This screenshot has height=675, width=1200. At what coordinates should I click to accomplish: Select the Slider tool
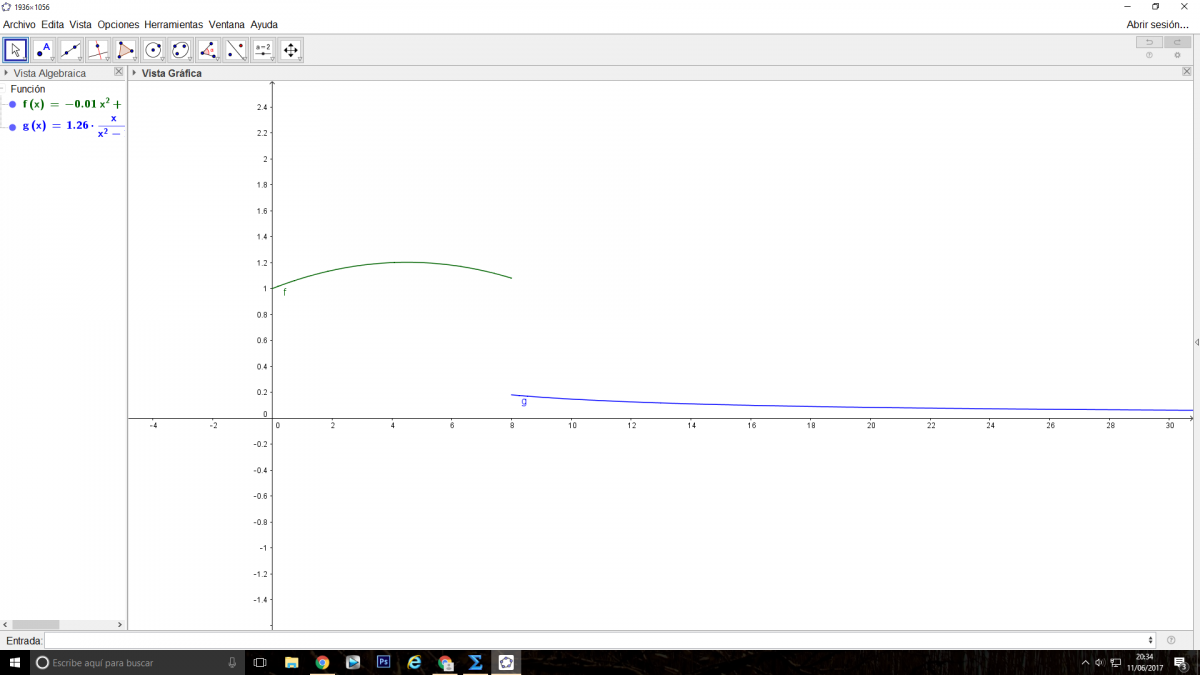[x=263, y=50]
